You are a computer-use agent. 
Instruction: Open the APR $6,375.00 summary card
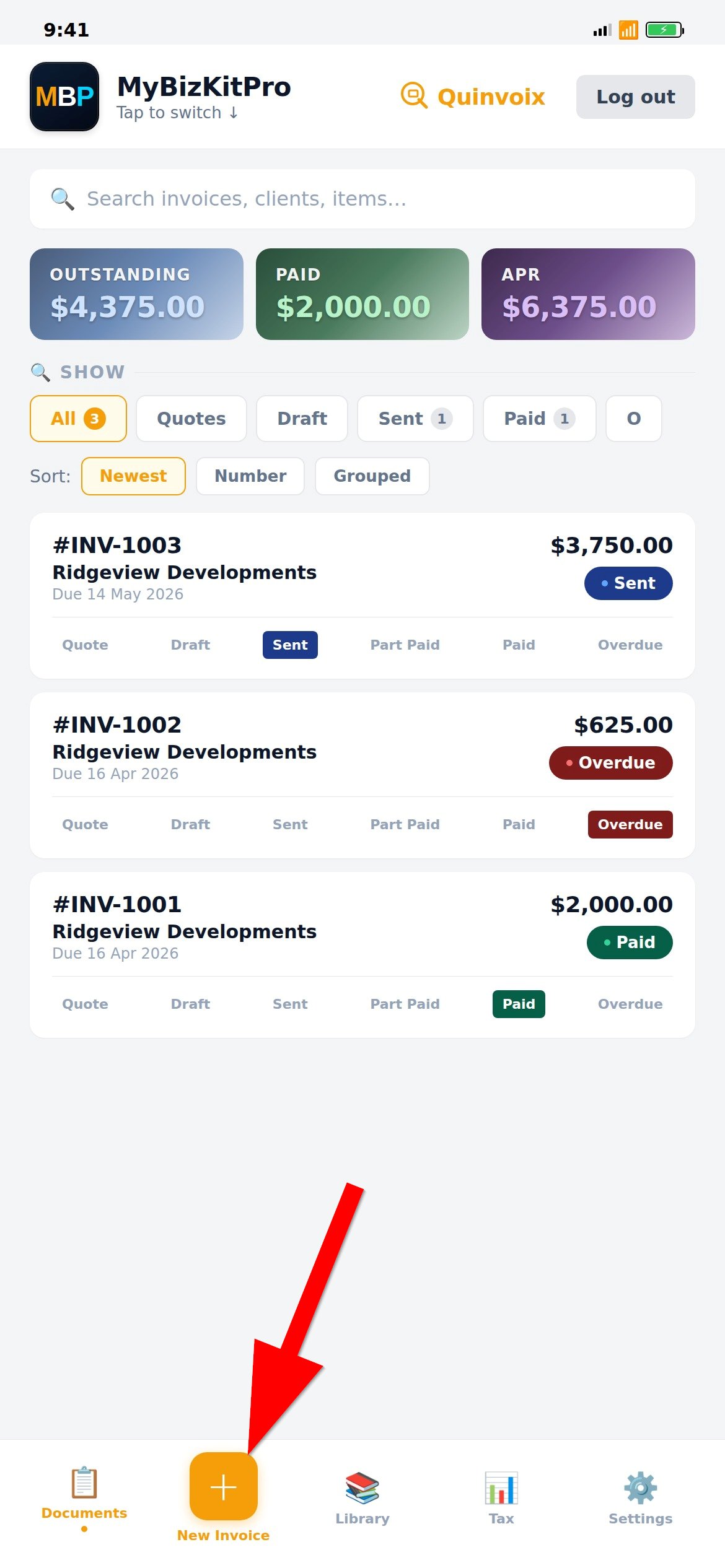pos(588,294)
